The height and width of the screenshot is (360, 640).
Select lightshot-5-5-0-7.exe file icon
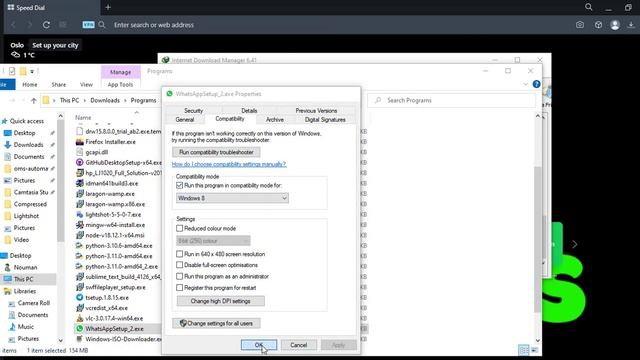pos(80,214)
